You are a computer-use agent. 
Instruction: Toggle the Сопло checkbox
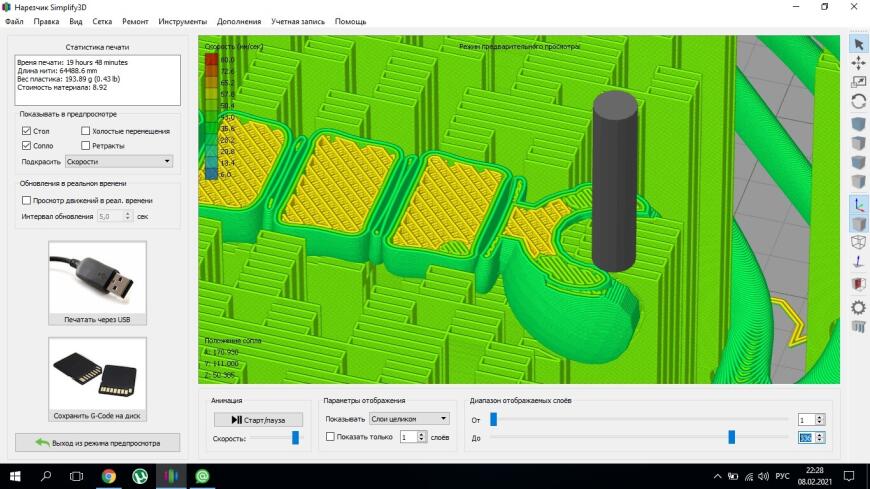coord(26,145)
